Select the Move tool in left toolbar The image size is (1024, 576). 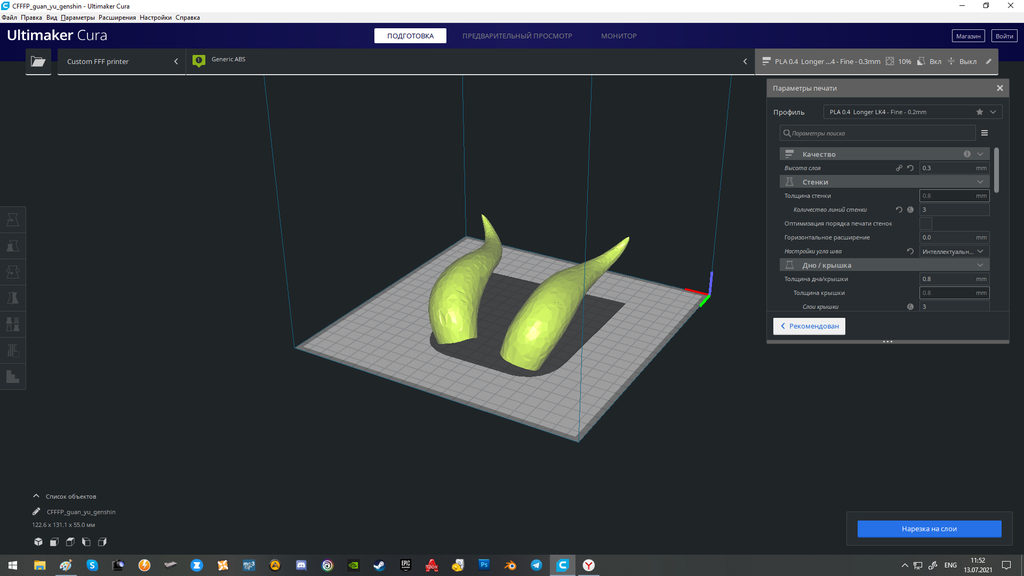coord(13,220)
